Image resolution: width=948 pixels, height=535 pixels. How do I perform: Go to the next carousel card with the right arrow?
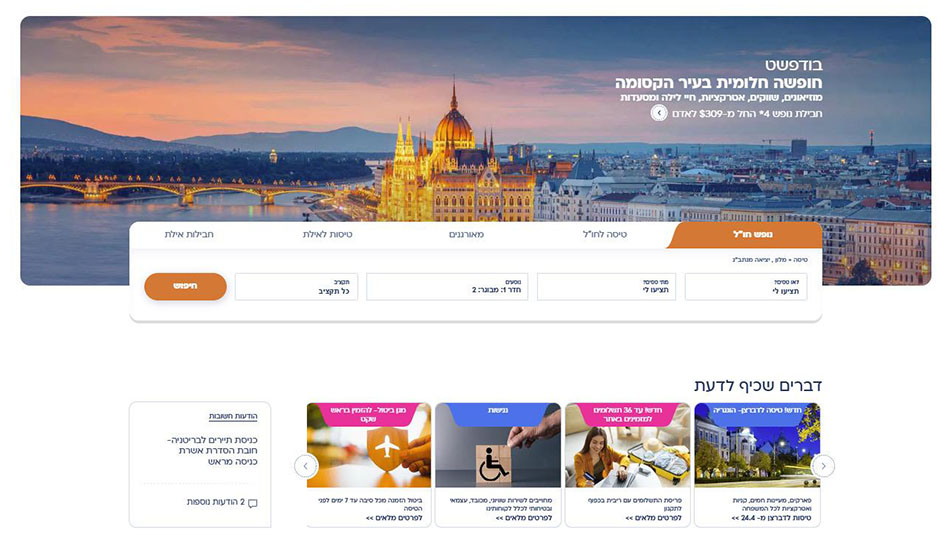(x=823, y=466)
